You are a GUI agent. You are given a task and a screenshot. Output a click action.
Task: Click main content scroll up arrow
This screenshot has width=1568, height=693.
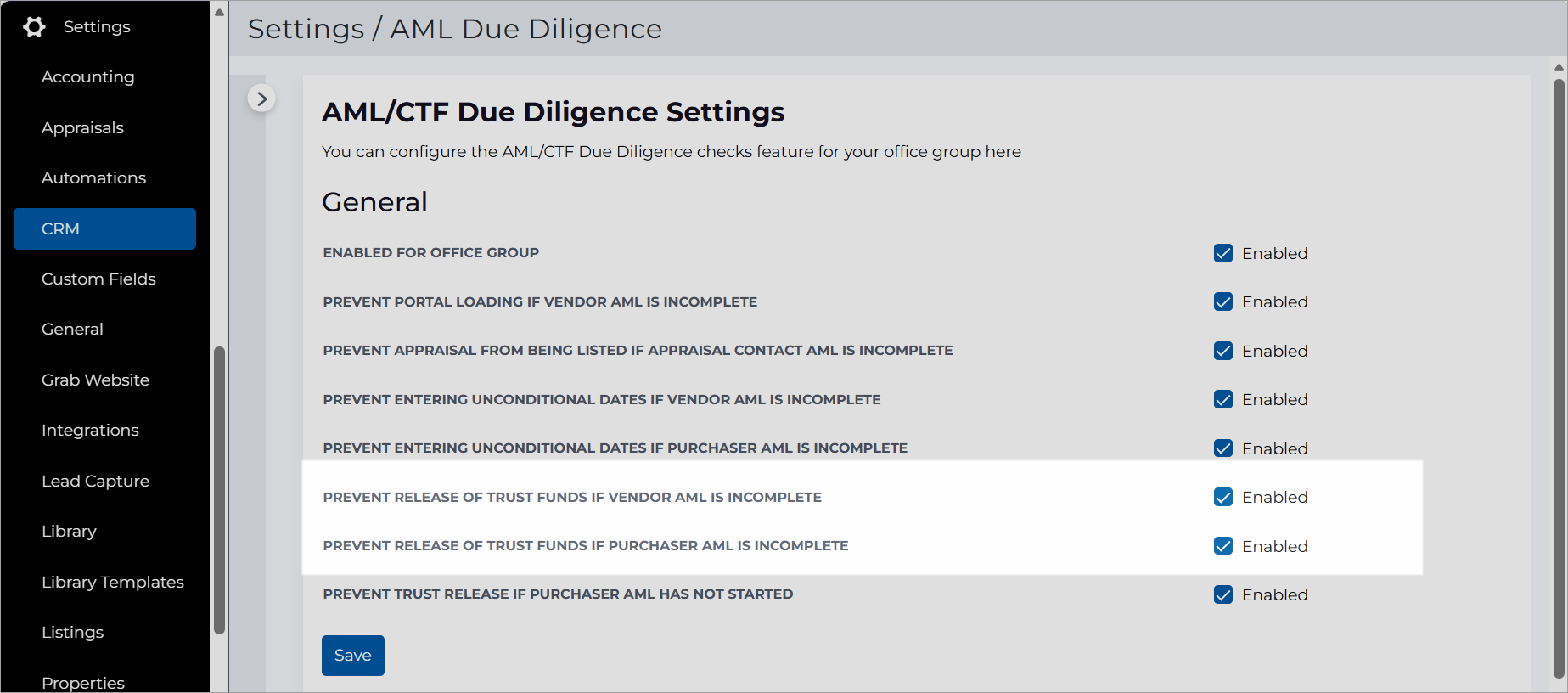coord(1559,67)
